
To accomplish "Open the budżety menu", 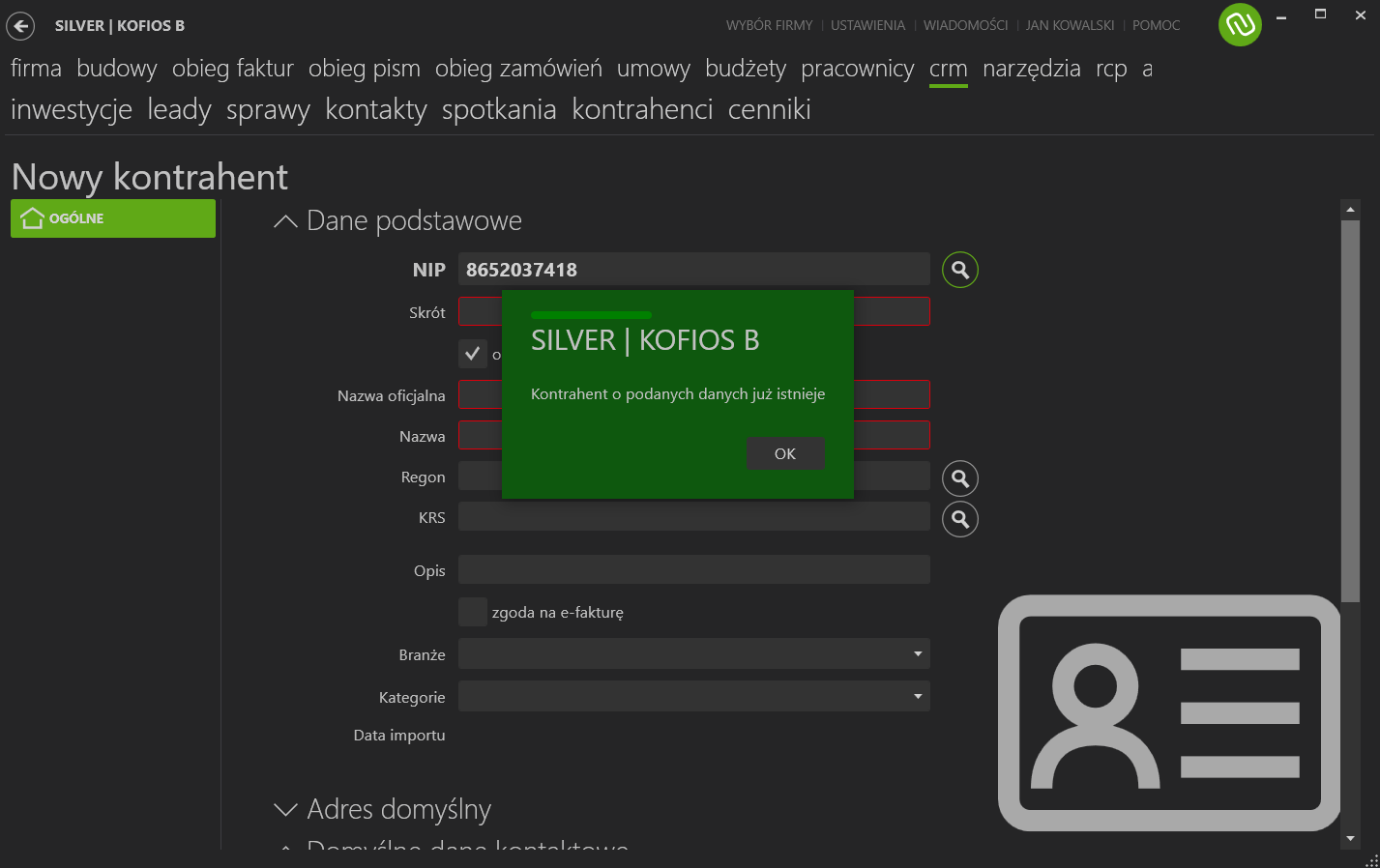I will click(x=746, y=69).
